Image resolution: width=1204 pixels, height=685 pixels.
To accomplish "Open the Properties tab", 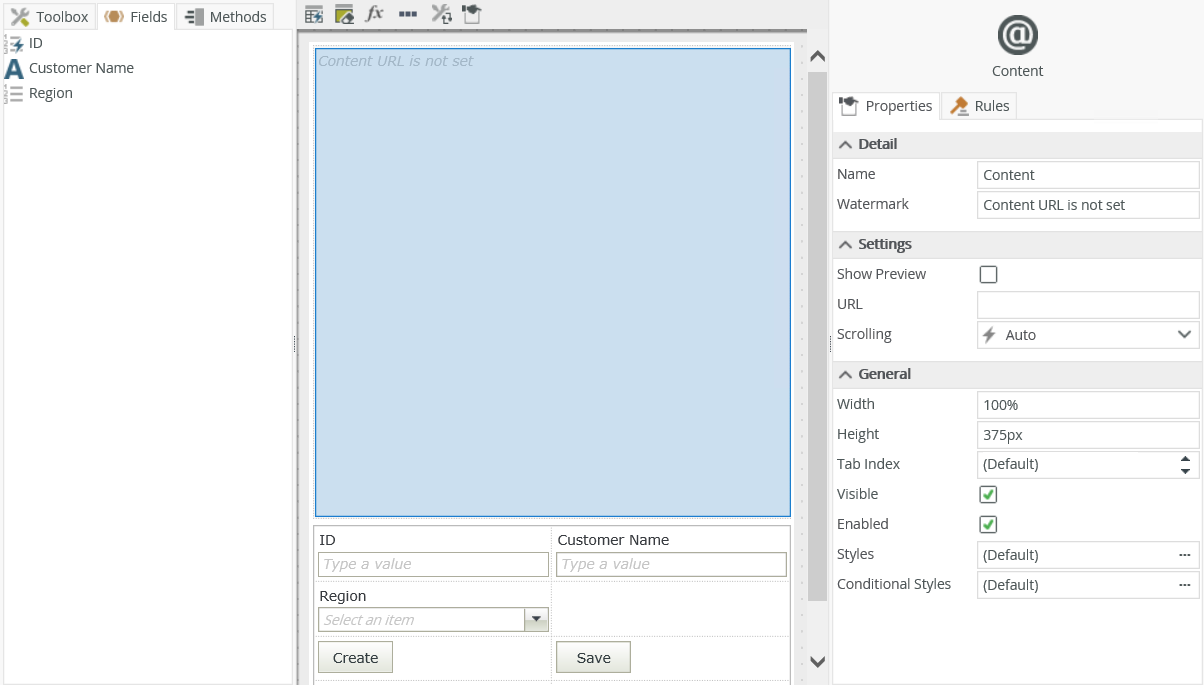I will coord(886,106).
